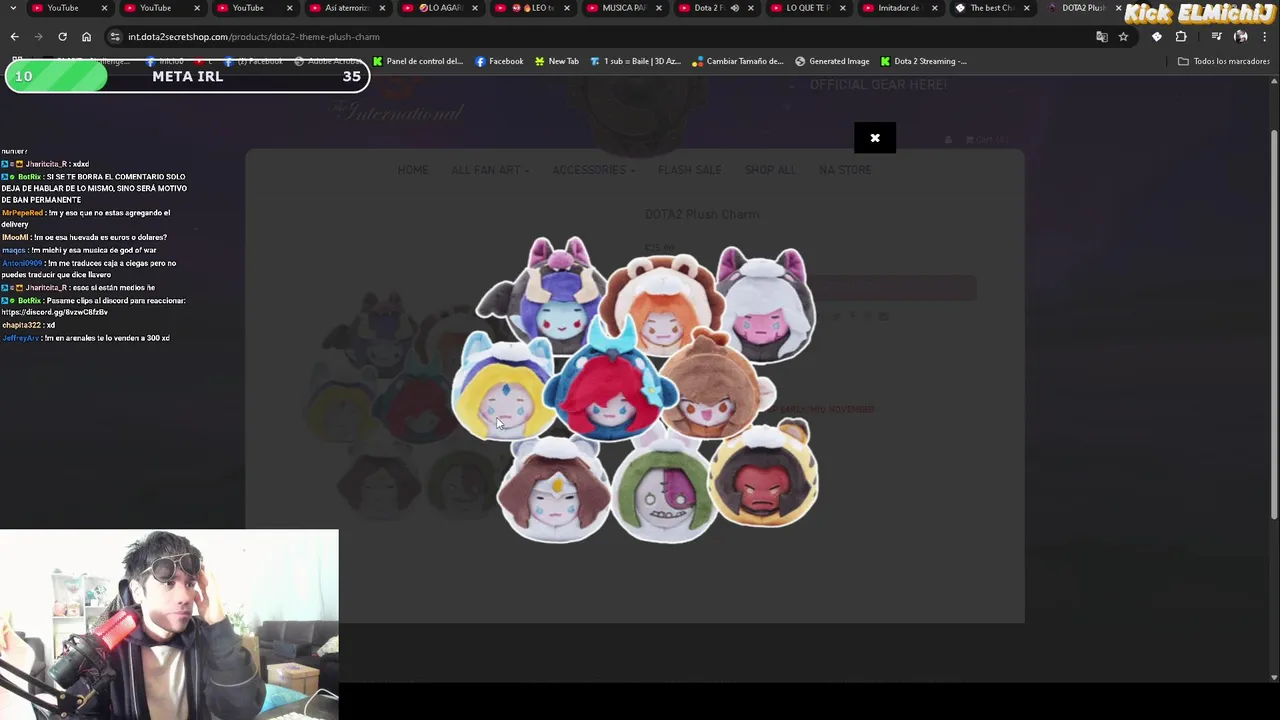View site information icon in address bar
The width and height of the screenshot is (1280, 720).
115,37
